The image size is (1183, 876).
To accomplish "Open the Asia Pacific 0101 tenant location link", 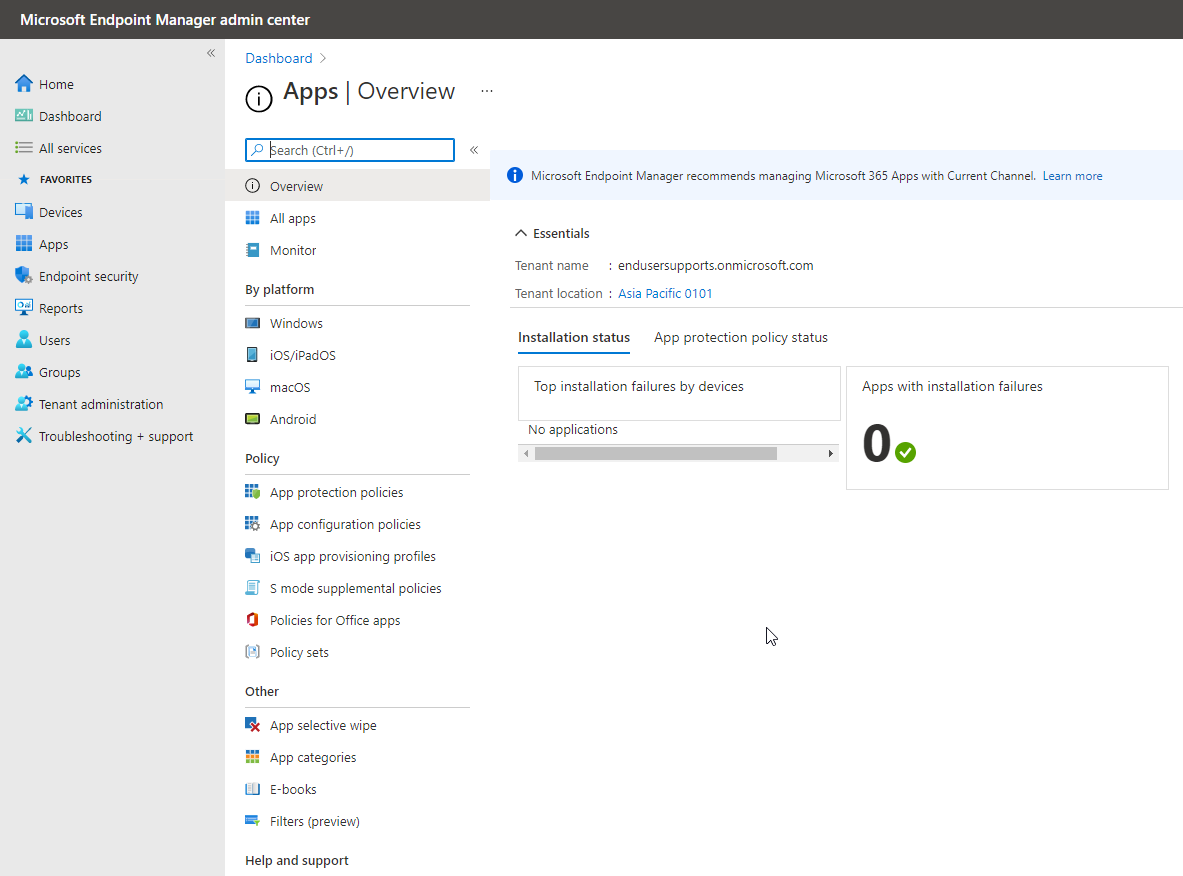I will 665,294.
